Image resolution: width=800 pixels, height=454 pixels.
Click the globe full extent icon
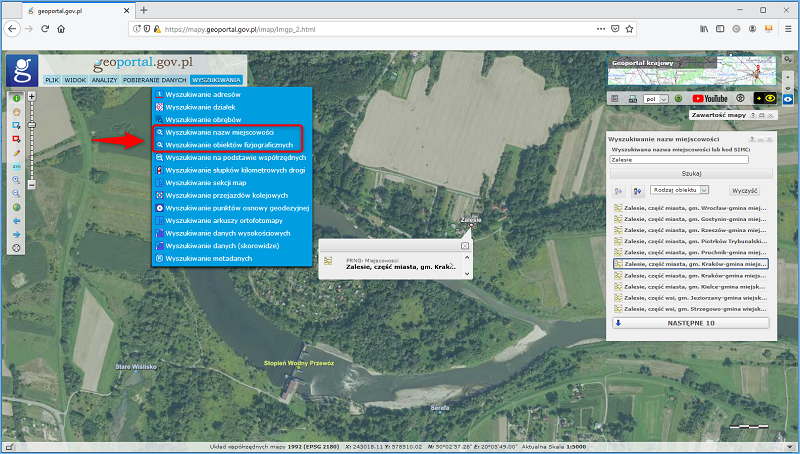(16, 207)
